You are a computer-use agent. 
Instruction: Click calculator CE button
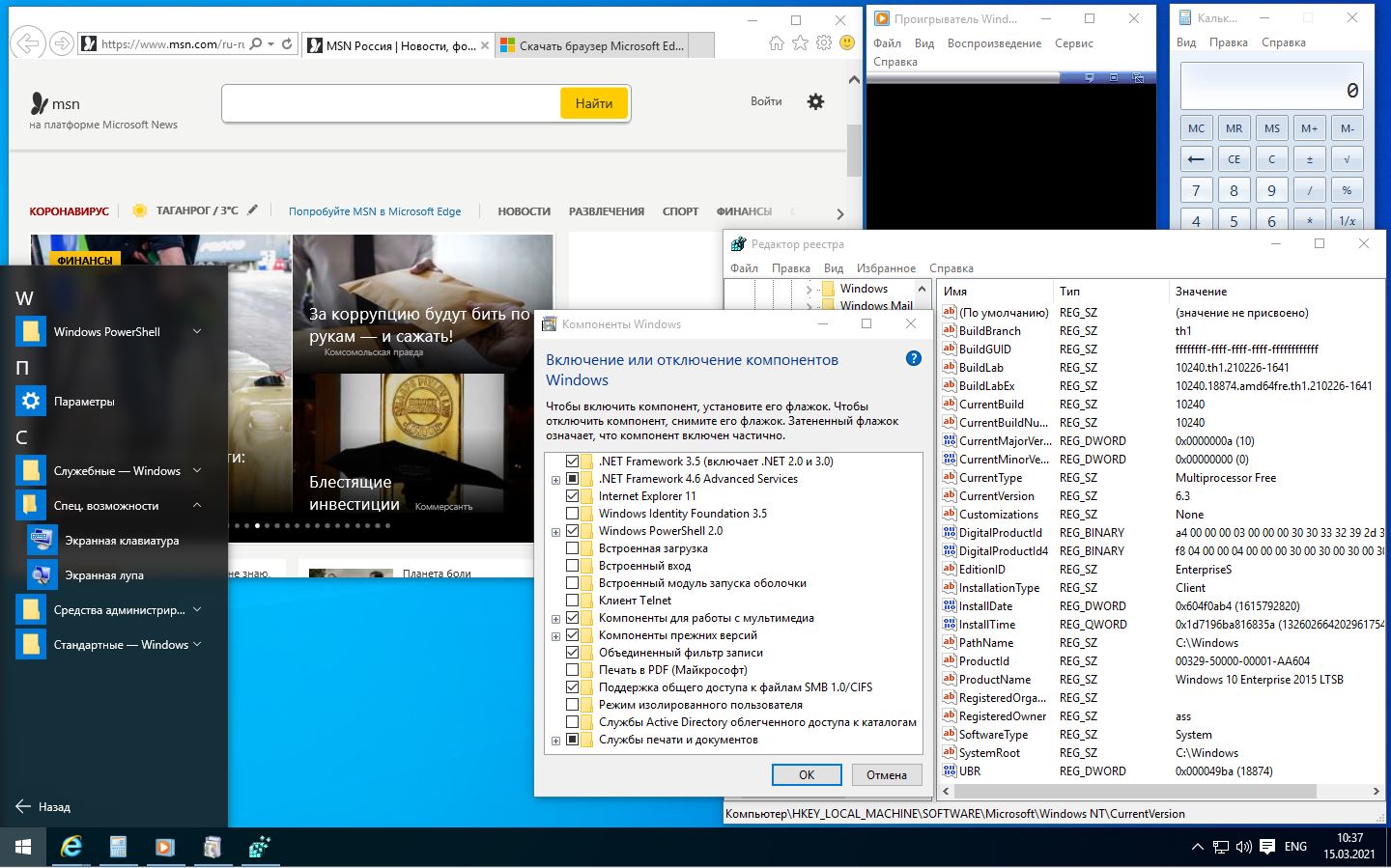[1234, 159]
